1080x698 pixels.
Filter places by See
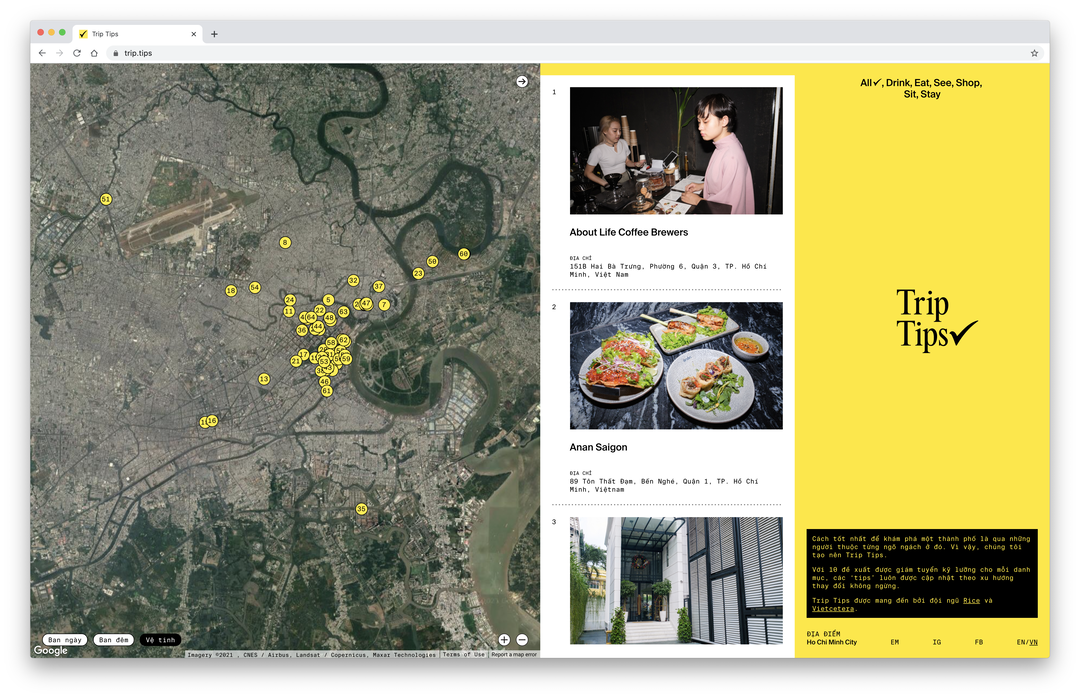coord(942,83)
